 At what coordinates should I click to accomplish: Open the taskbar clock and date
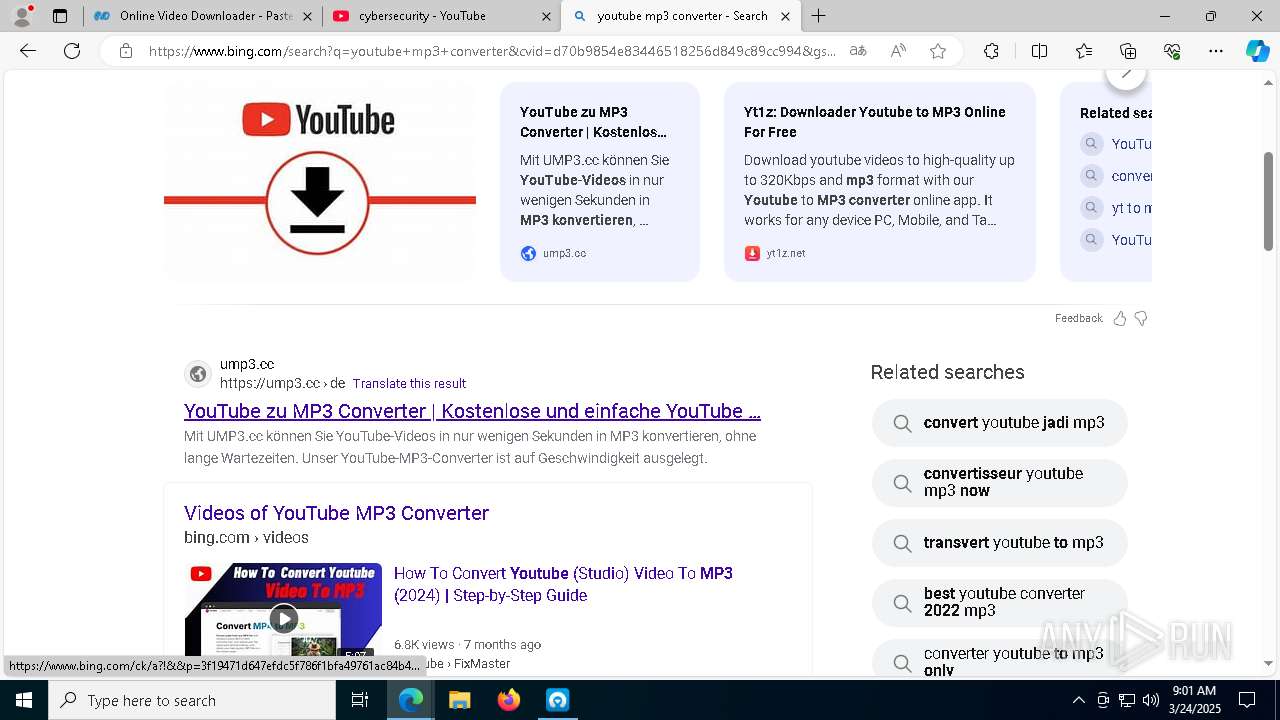pos(1194,700)
